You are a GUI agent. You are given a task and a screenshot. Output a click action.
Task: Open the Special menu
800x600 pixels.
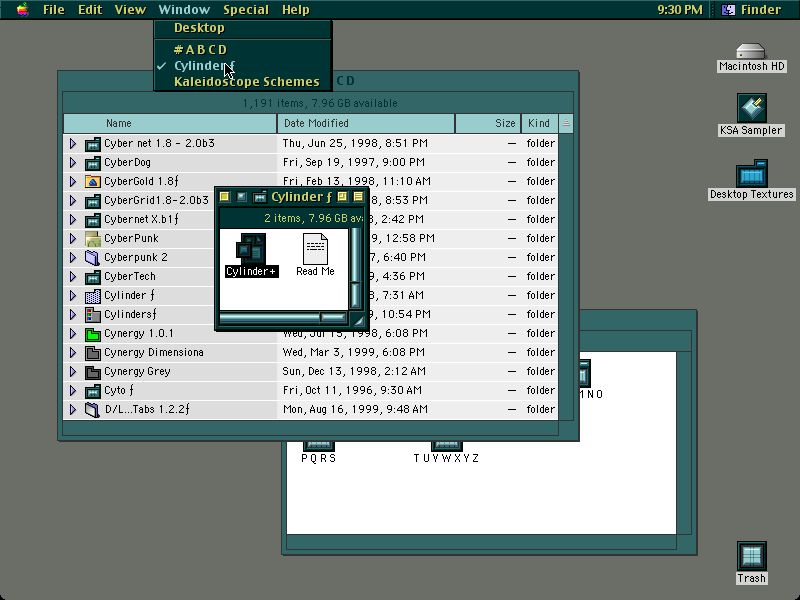[x=246, y=10]
